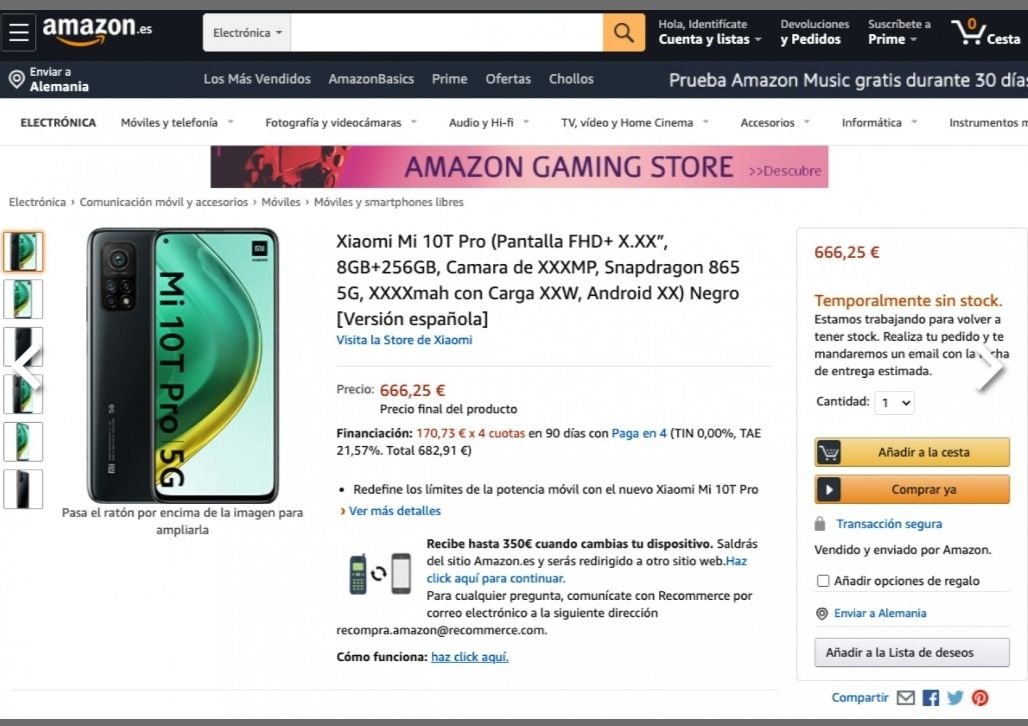The height and width of the screenshot is (726, 1028).
Task: Share product on Pinterest
Action: coord(980,698)
